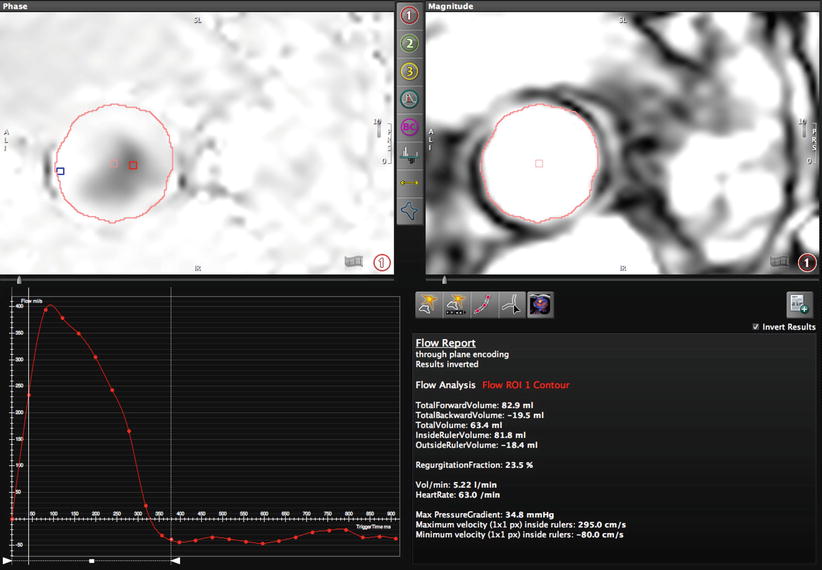
Task: Uncheck the Invert Results checkbox
Action: pos(754,327)
